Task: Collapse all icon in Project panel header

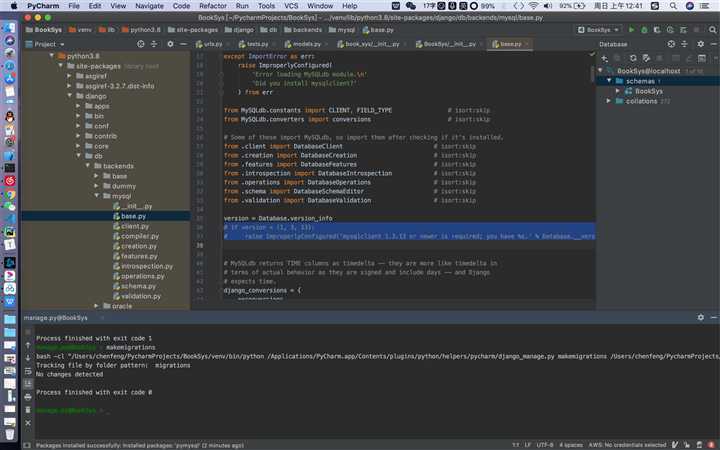Action: pos(154,44)
